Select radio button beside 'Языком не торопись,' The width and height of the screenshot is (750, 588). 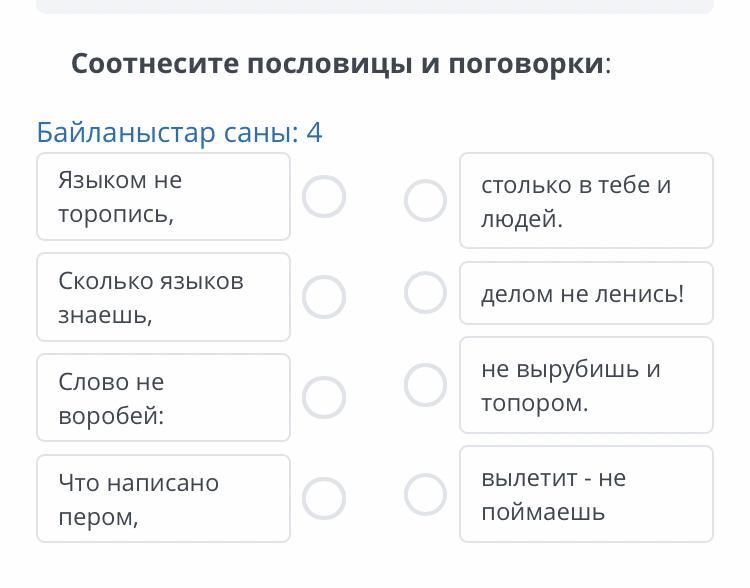[324, 197]
